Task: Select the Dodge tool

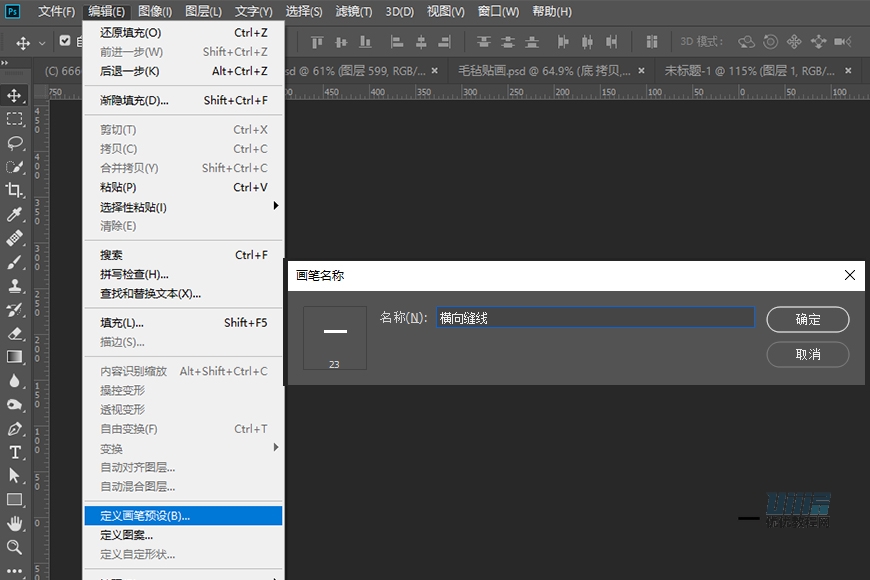Action: [14, 405]
